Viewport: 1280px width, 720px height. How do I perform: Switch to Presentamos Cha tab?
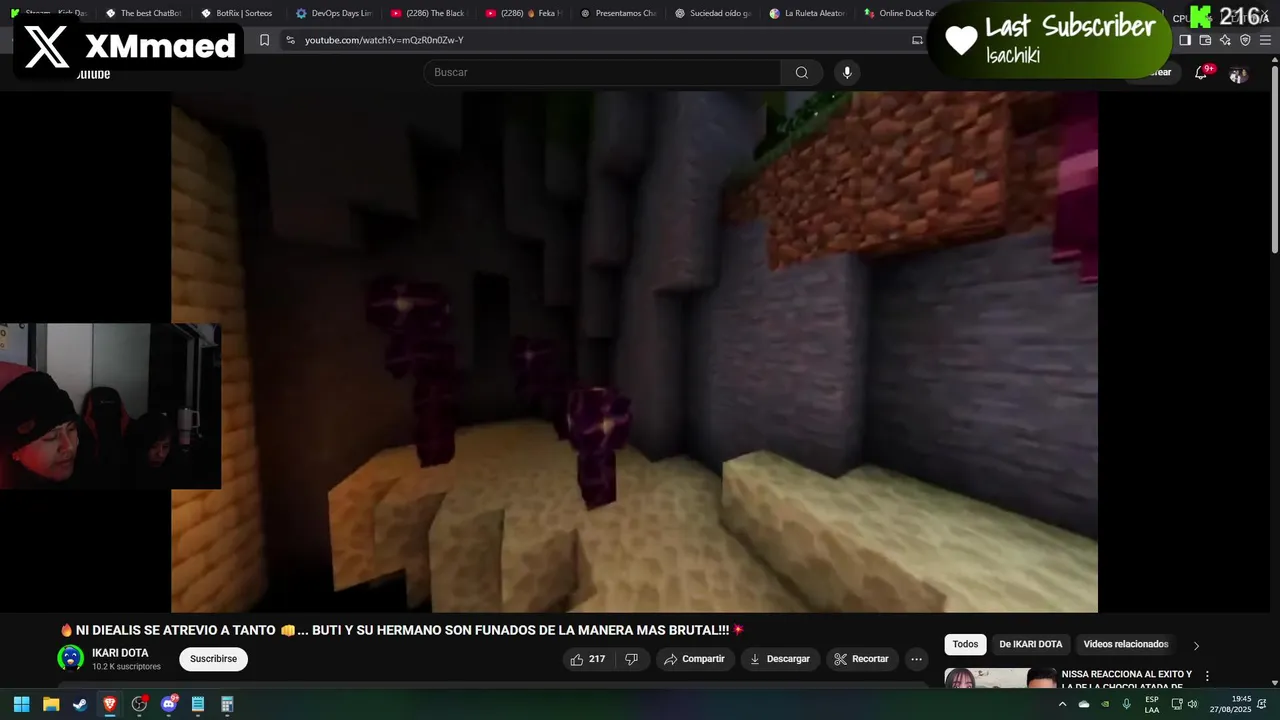(618, 13)
